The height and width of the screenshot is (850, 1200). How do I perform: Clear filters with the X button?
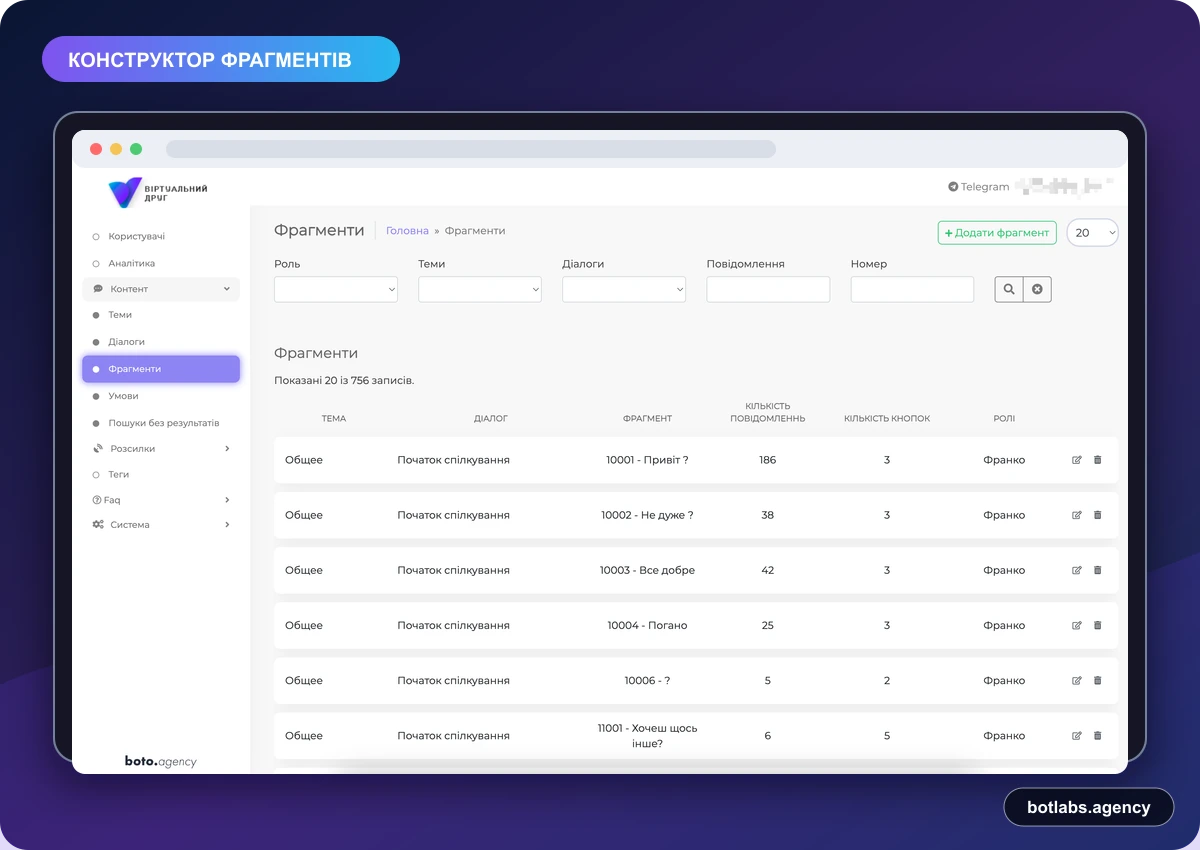coord(1037,289)
